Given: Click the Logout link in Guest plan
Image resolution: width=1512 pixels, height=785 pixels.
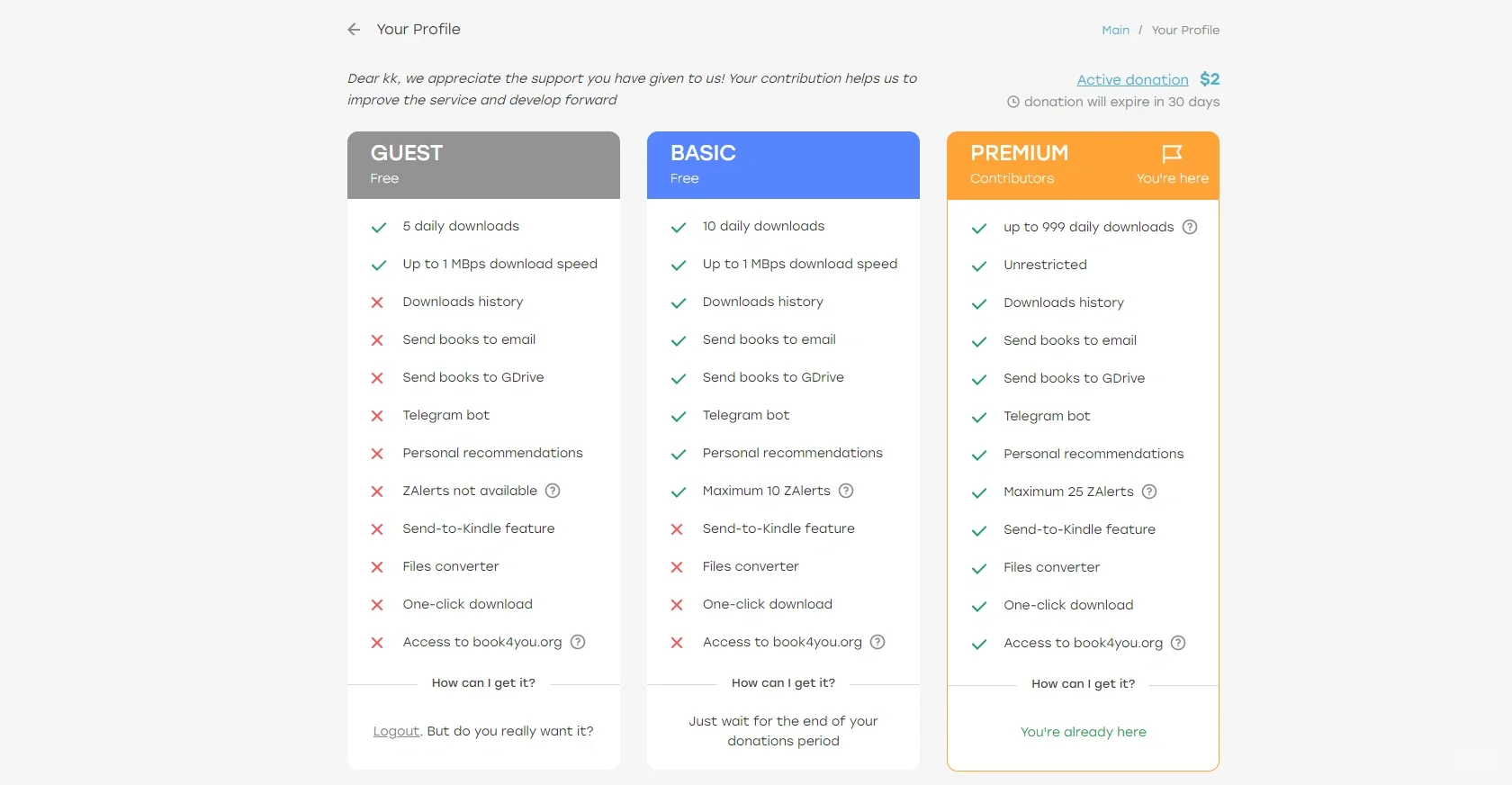Looking at the screenshot, I should pos(396,731).
